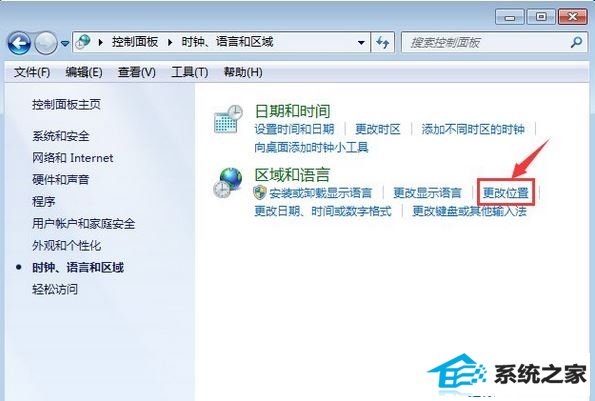Open 更改键盘或其他输入法 link
This screenshot has width=595, height=401.
469,211
